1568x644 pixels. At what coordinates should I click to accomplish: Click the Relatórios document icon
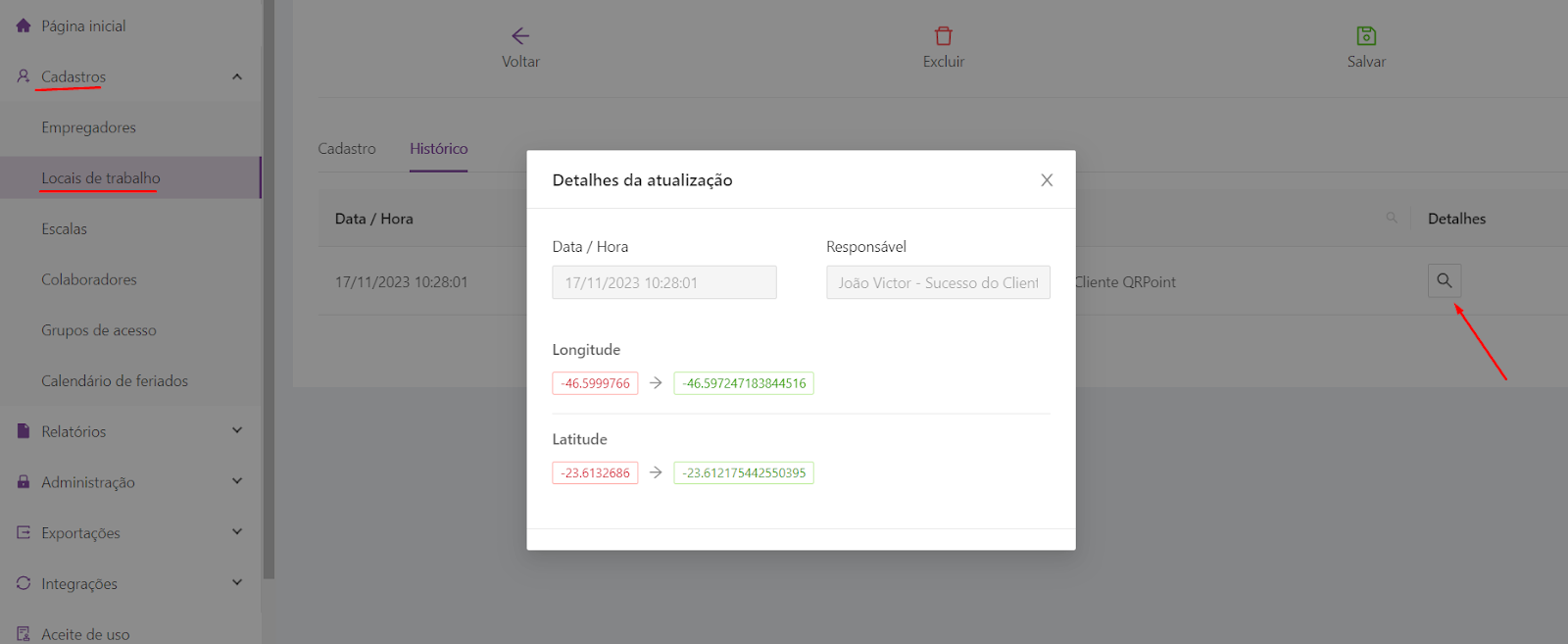24,431
